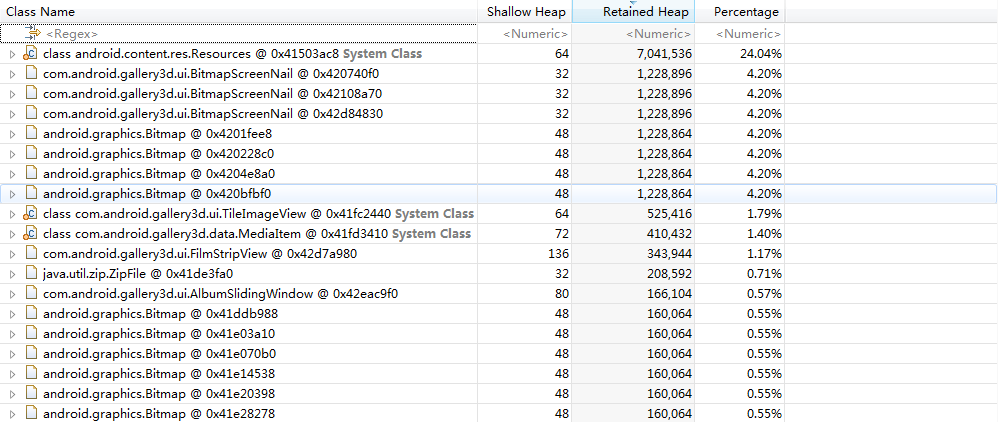Expand AlbumSlidingWindow @ 0x42eac9f0 row

pyautogui.click(x=11, y=294)
